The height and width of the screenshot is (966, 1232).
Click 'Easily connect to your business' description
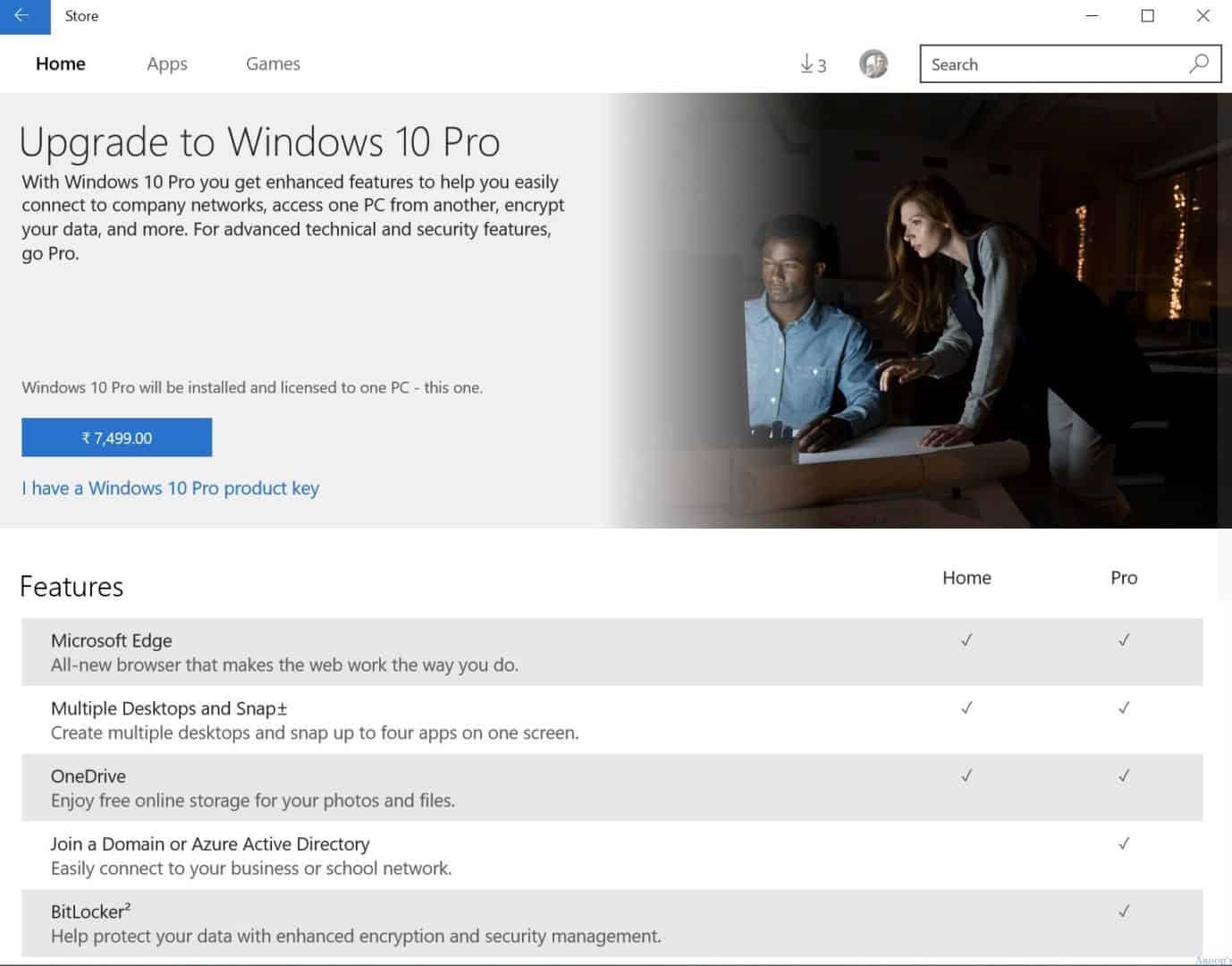click(251, 869)
